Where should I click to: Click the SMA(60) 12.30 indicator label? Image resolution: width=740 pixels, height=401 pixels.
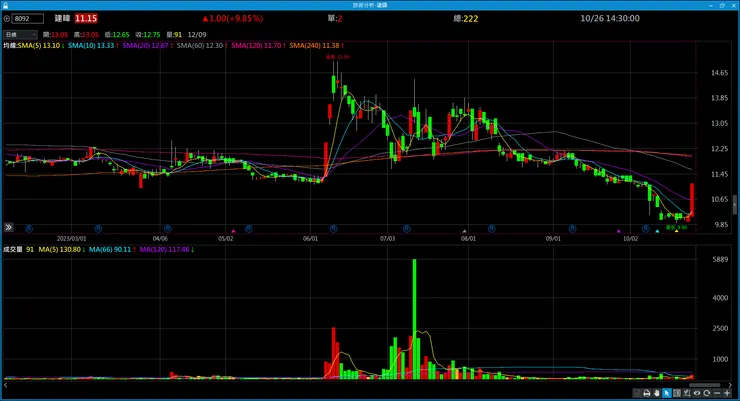pos(202,46)
